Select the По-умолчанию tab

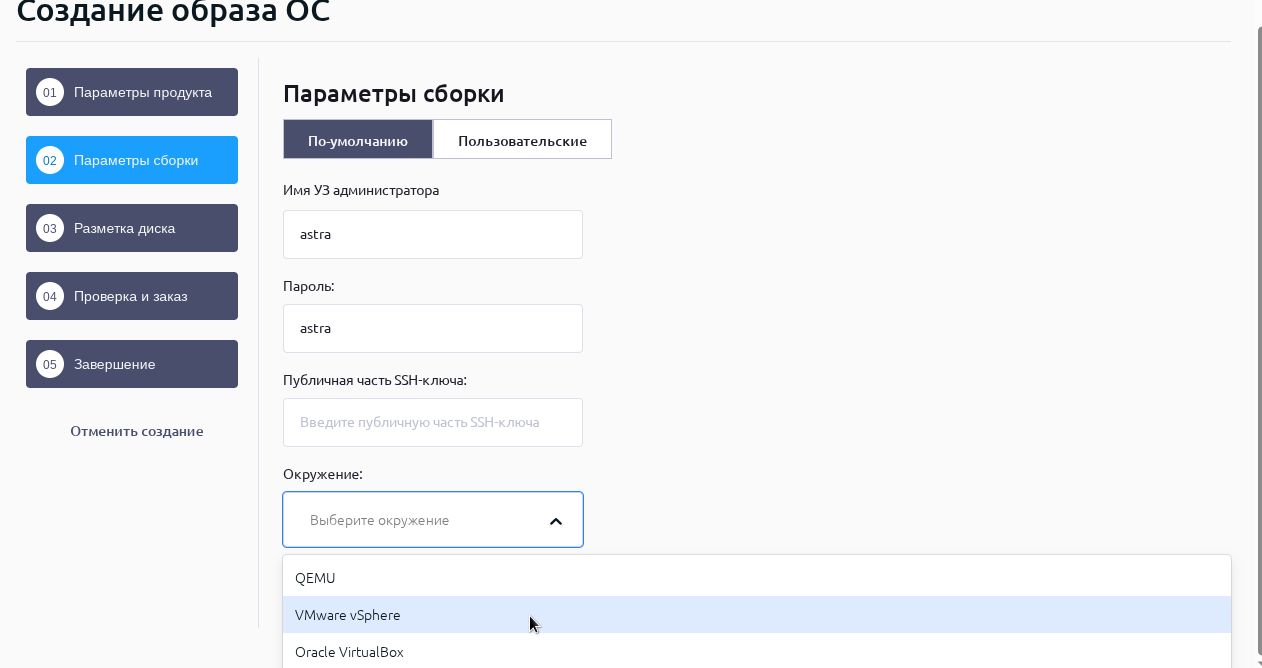[x=358, y=140]
